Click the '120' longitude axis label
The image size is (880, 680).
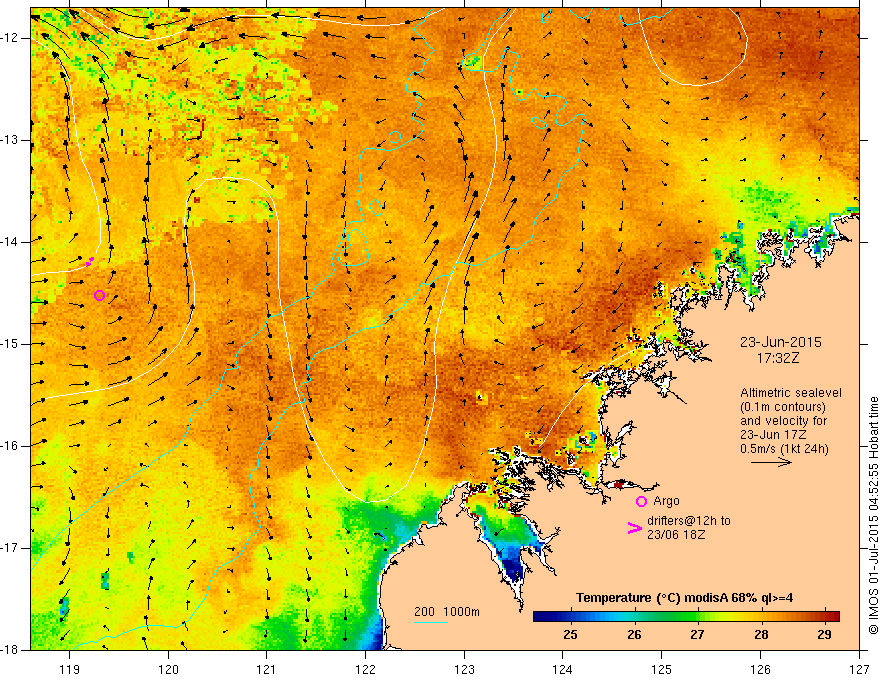coord(168,669)
